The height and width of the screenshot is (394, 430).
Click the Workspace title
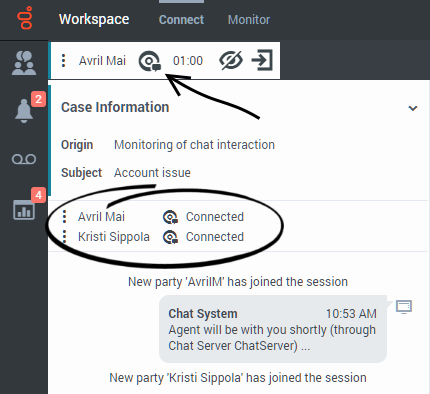[94, 19]
